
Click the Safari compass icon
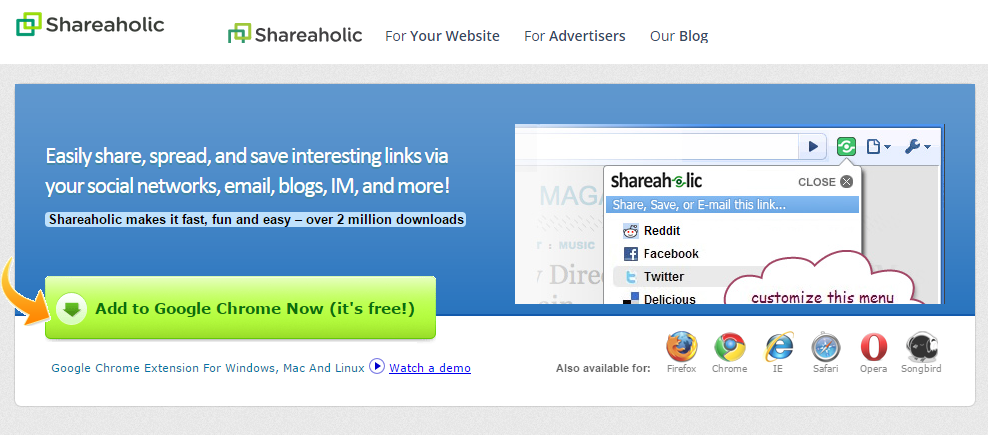coord(825,347)
